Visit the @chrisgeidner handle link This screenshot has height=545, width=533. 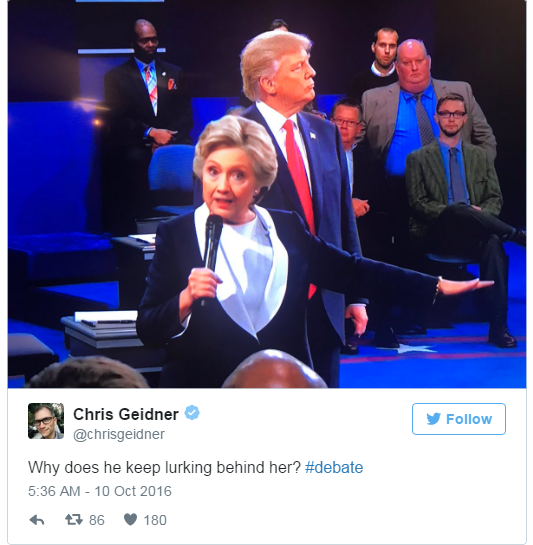point(119,434)
